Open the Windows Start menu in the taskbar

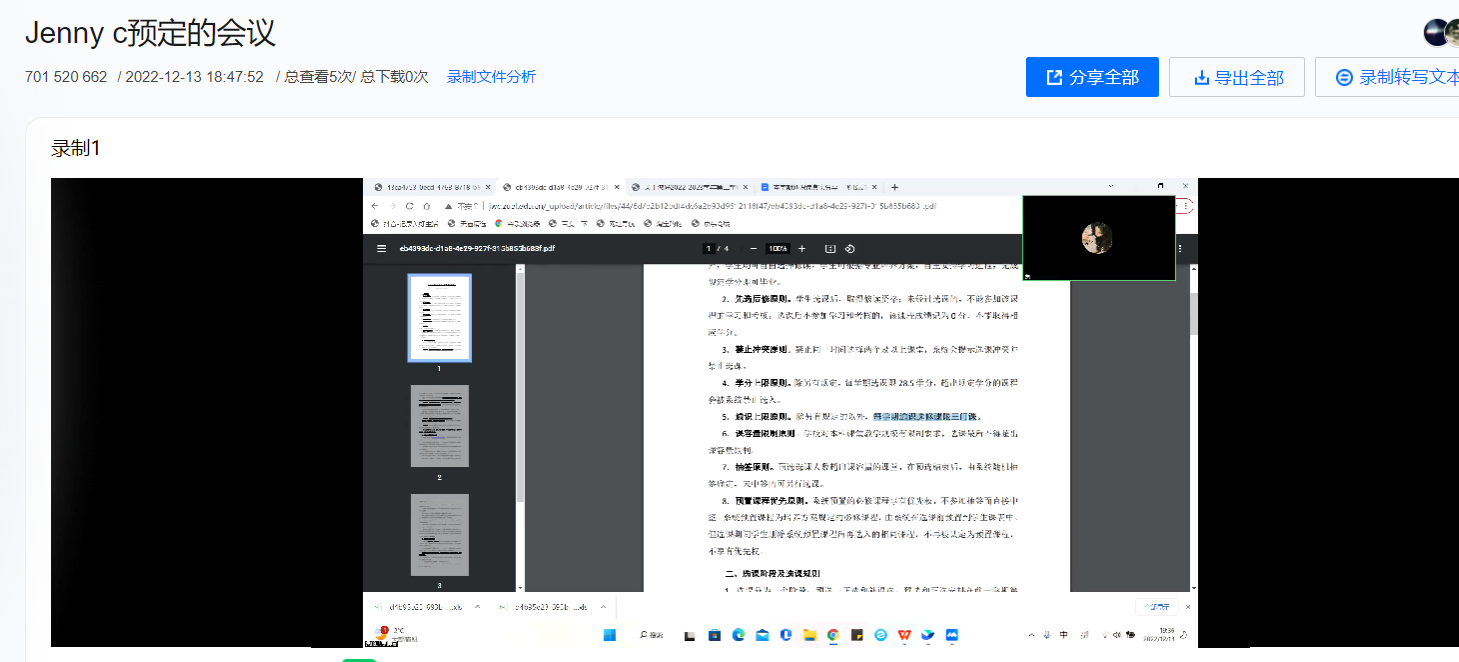point(610,635)
